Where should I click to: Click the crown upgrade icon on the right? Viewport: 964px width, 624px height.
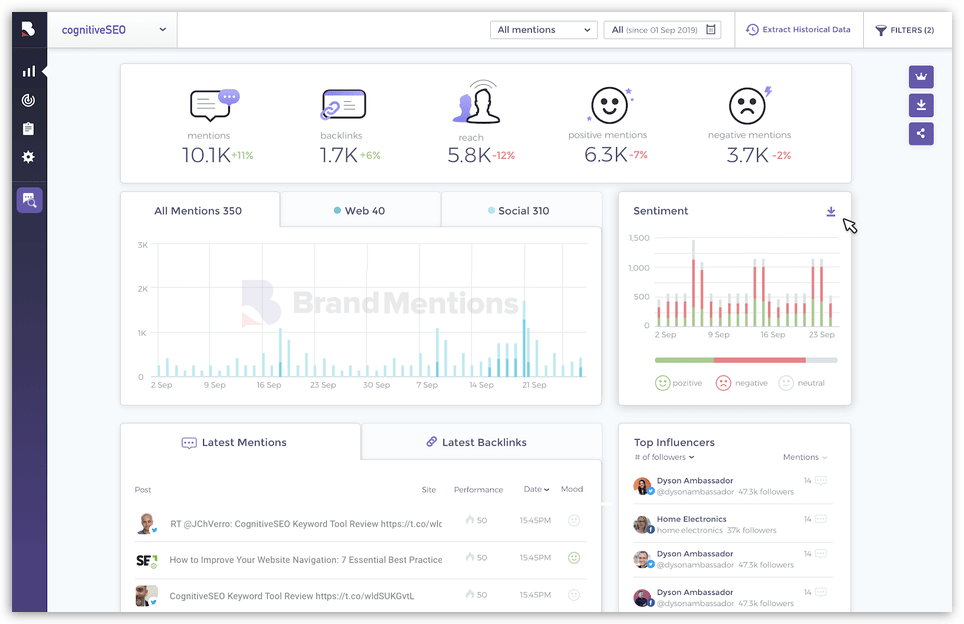coord(920,77)
